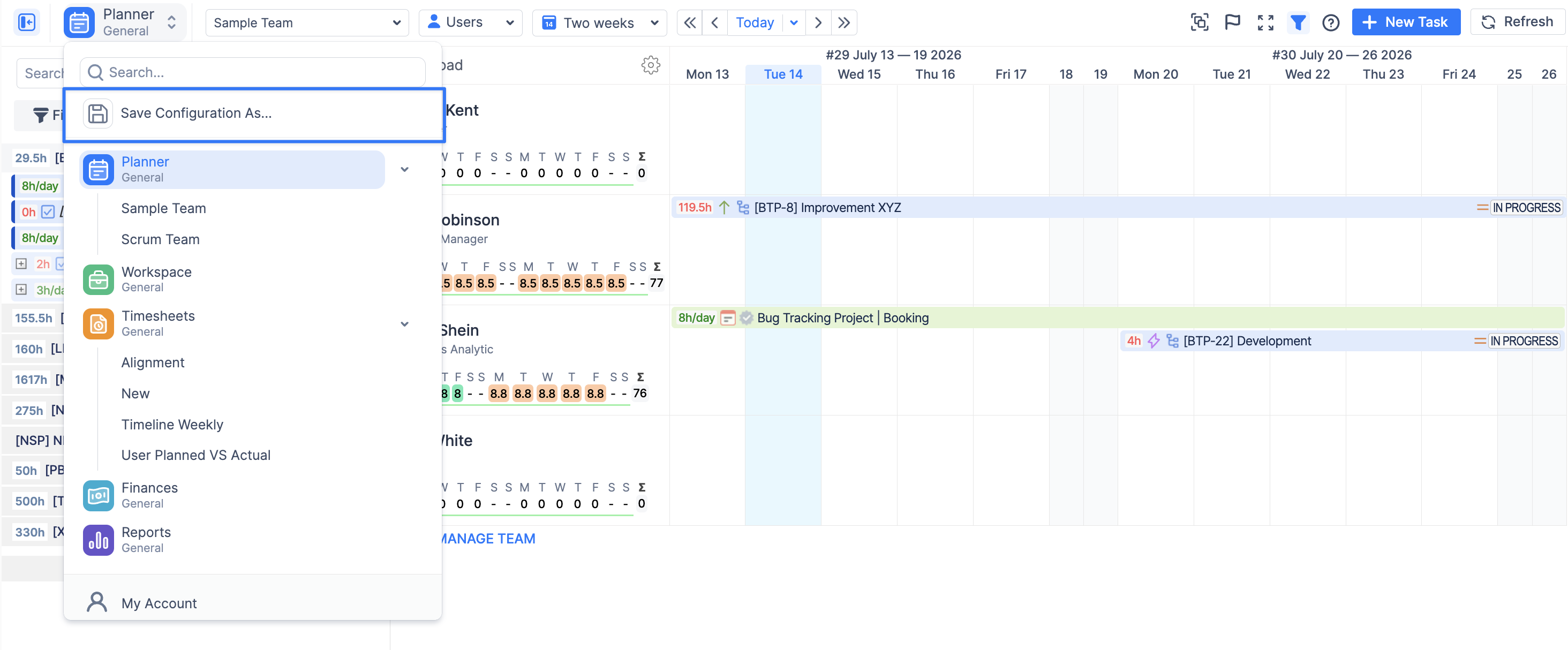Toggle the blue filter icon in toolbar
Screen dimensions: 1568x650
tap(1298, 22)
